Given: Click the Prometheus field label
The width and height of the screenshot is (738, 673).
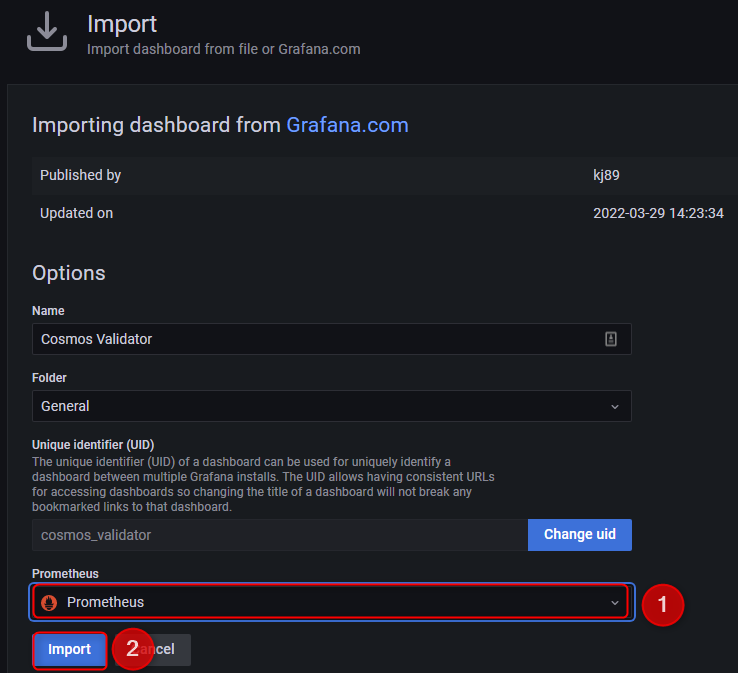Looking at the screenshot, I should pyautogui.click(x=65, y=574).
